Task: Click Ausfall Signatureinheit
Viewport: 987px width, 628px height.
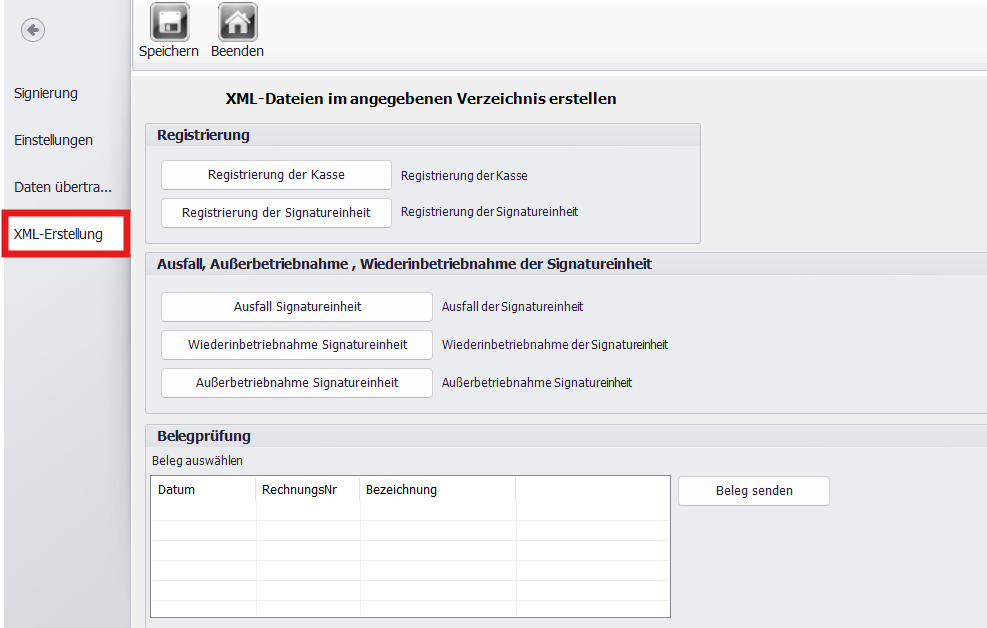Action: click(x=296, y=307)
